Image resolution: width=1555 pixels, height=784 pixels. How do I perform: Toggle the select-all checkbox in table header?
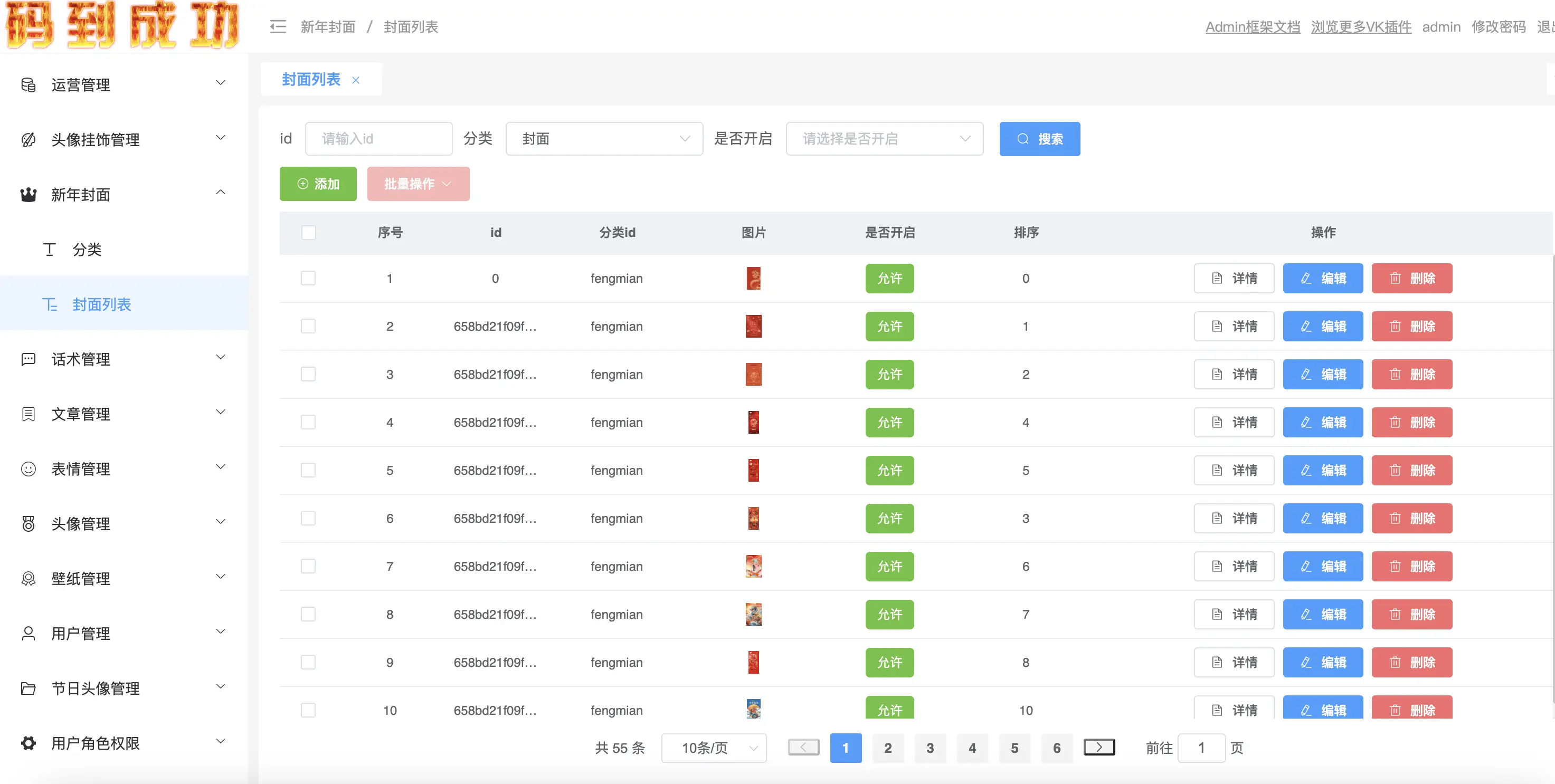pyautogui.click(x=308, y=232)
